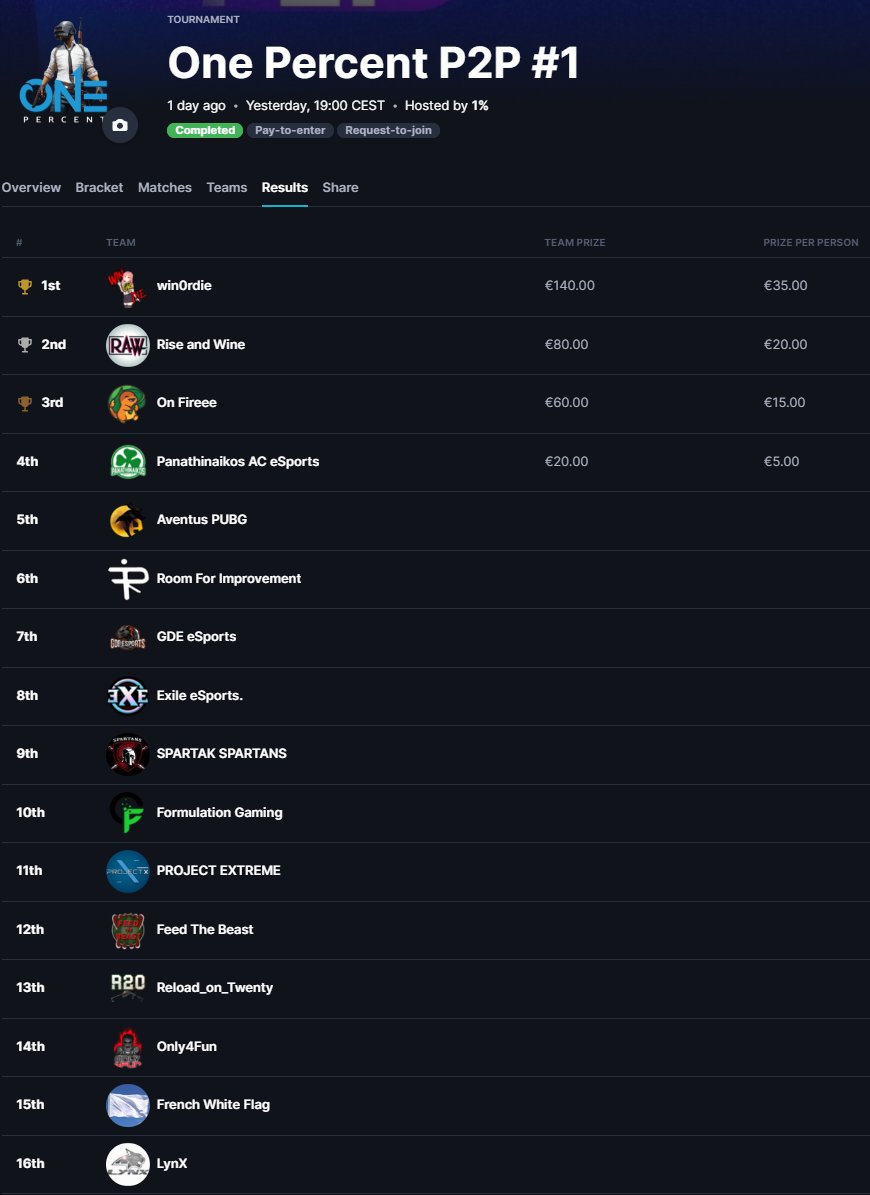
Task: Click the Panathinaikos AC eSports crest icon
Action: (x=127, y=462)
